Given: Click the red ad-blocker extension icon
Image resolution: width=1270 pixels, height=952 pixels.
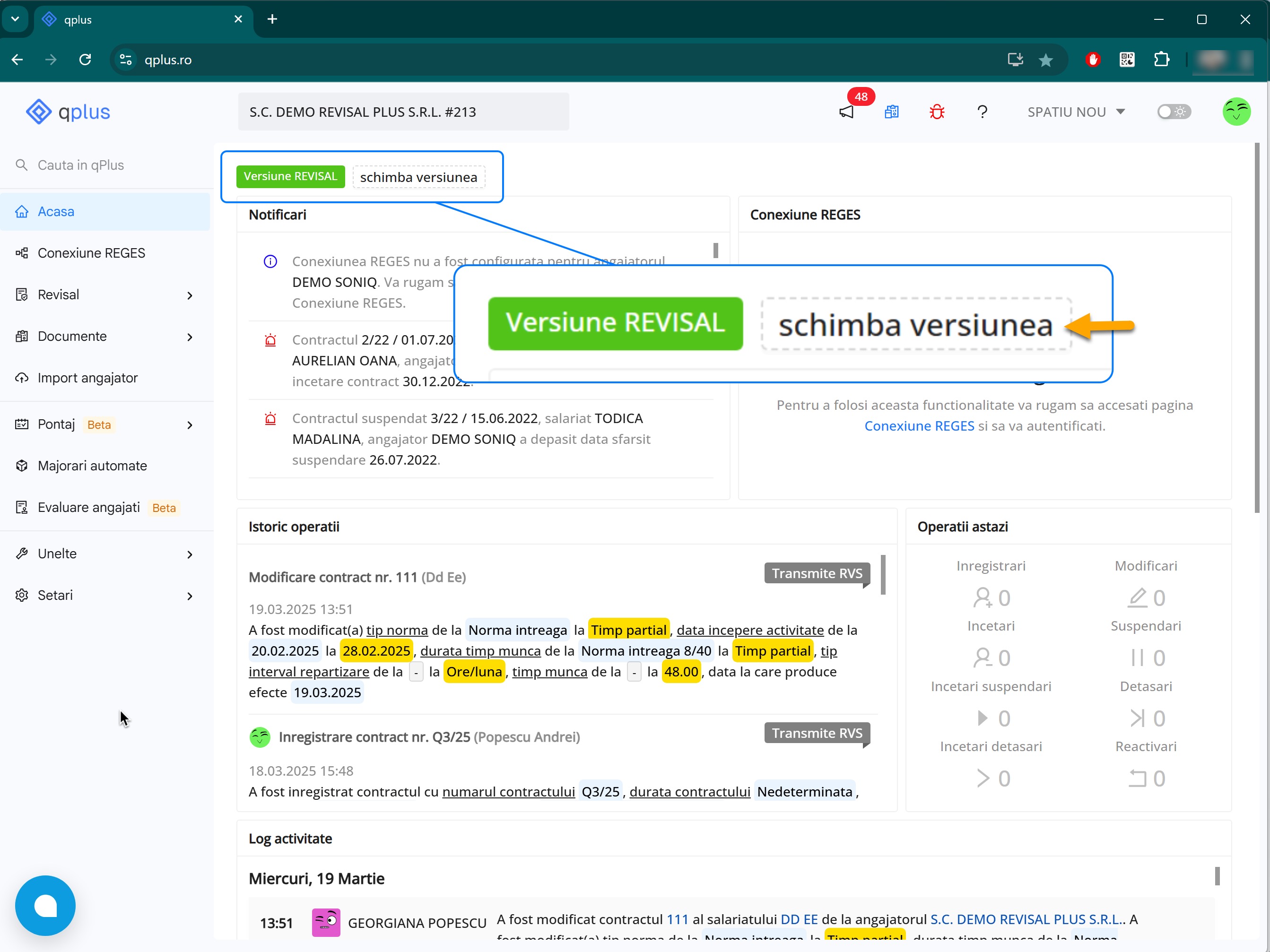Looking at the screenshot, I should pos(1093,60).
